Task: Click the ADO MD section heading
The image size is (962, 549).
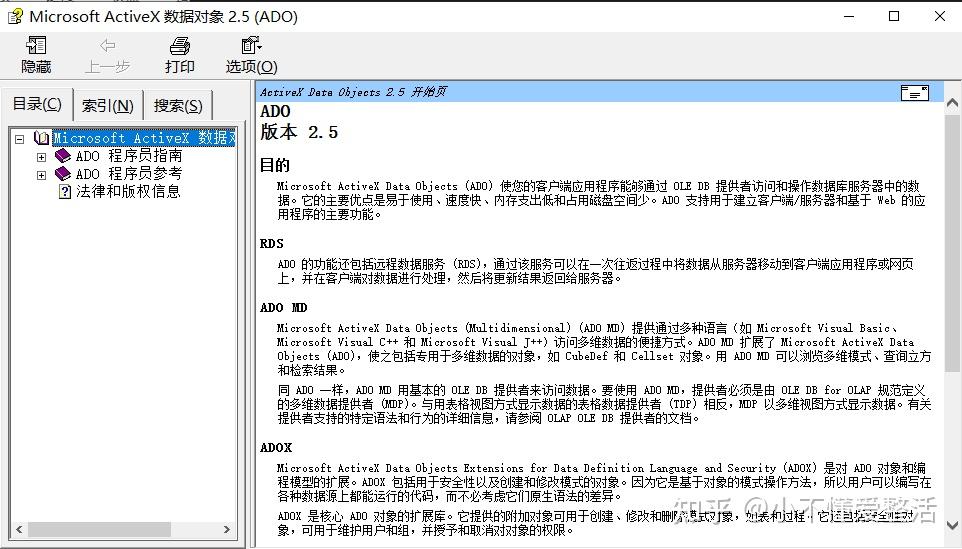Action: pyautogui.click(x=283, y=307)
